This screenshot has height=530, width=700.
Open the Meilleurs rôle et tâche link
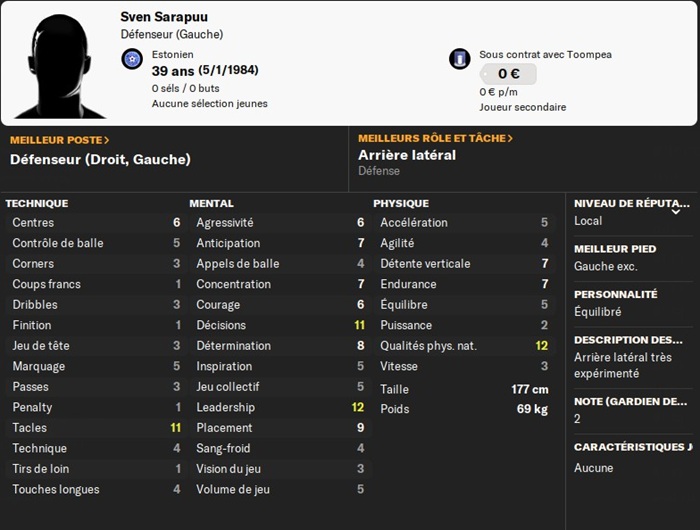(435, 138)
